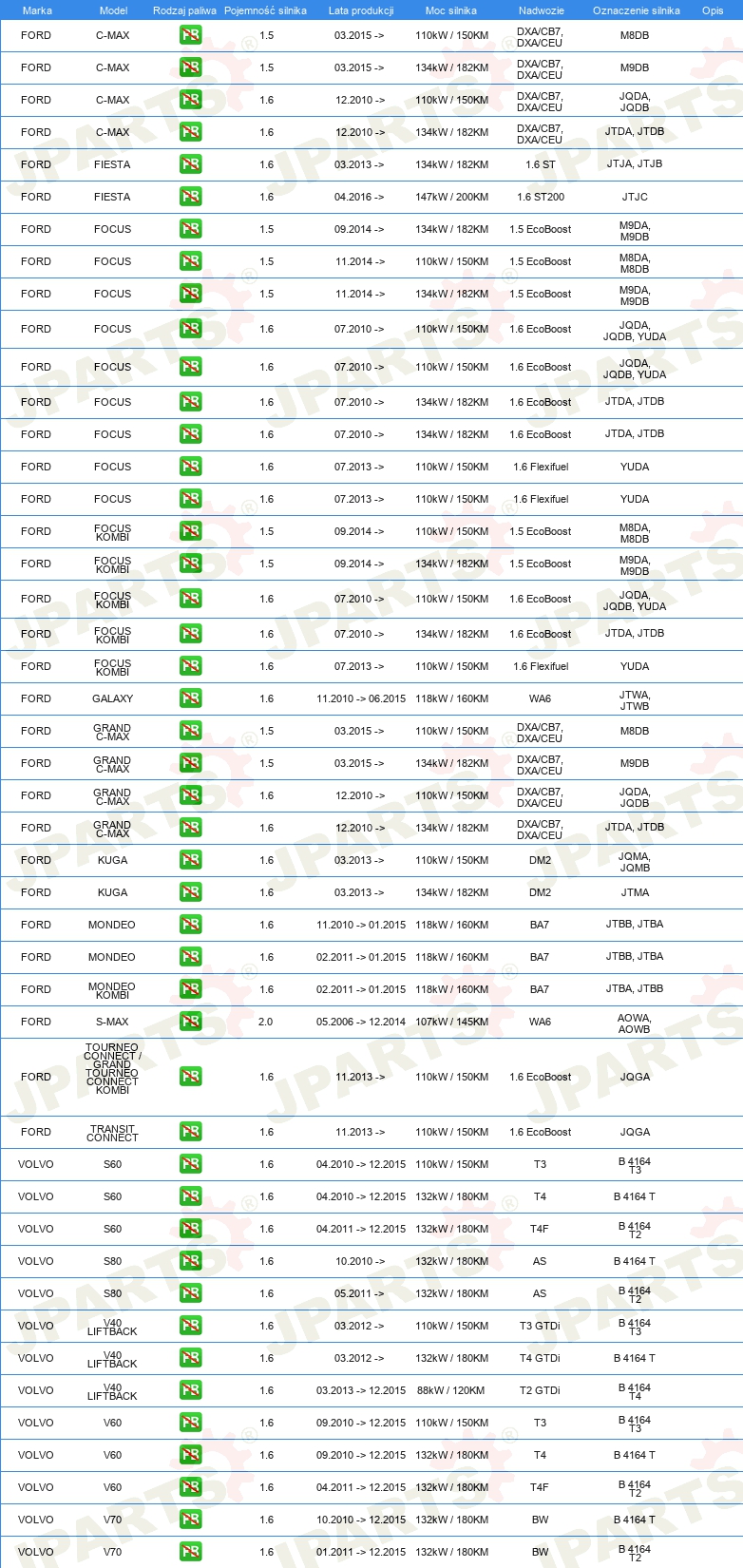Select the 147kW / 200KM power cell

[x=452, y=197]
